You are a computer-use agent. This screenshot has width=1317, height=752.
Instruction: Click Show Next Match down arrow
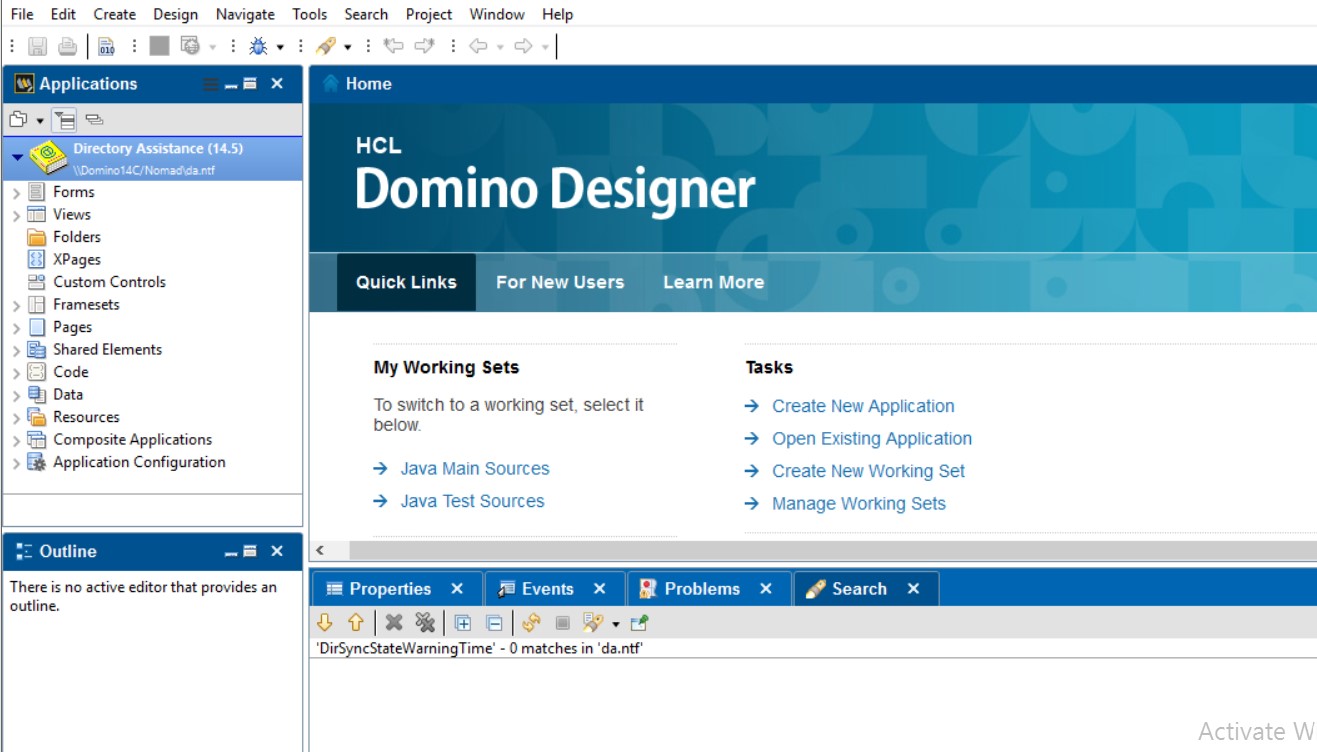pyautogui.click(x=324, y=623)
